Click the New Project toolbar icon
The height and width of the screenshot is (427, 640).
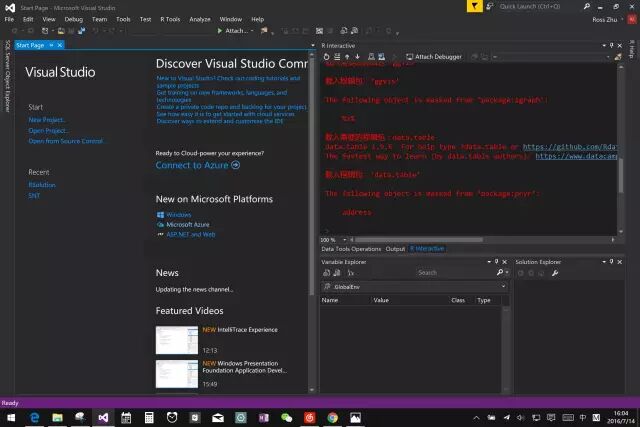[x=45, y=31]
